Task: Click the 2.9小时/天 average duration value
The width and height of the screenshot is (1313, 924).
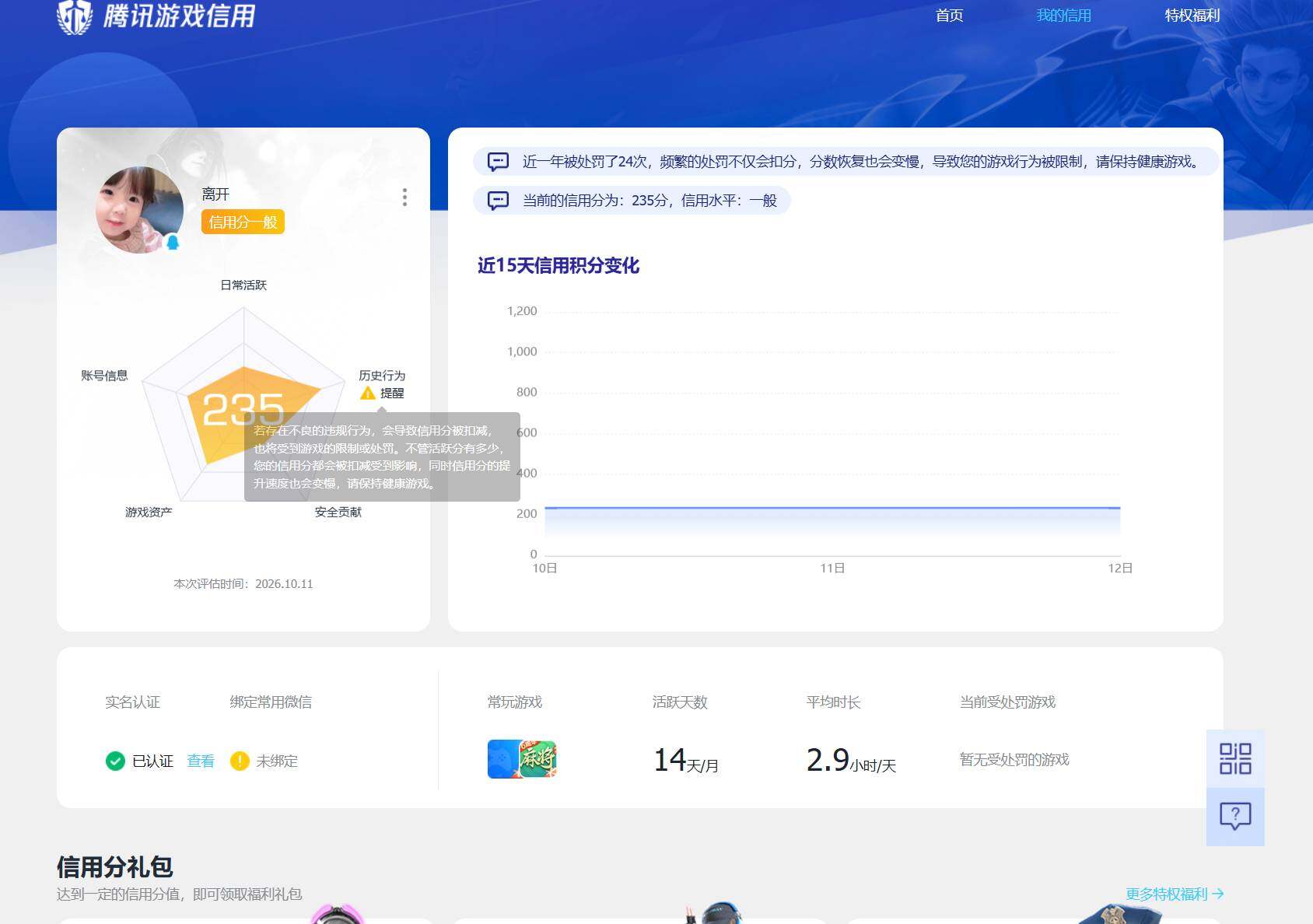Action: click(x=852, y=761)
